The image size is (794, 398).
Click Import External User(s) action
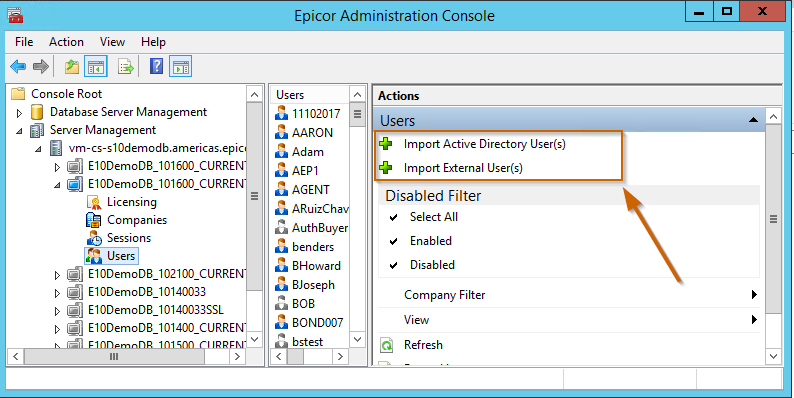point(463,168)
